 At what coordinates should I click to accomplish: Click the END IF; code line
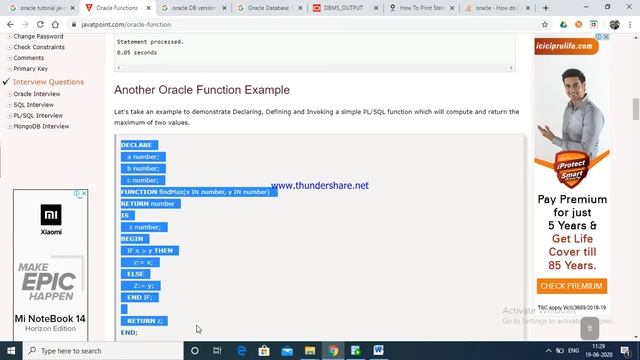click(140, 298)
